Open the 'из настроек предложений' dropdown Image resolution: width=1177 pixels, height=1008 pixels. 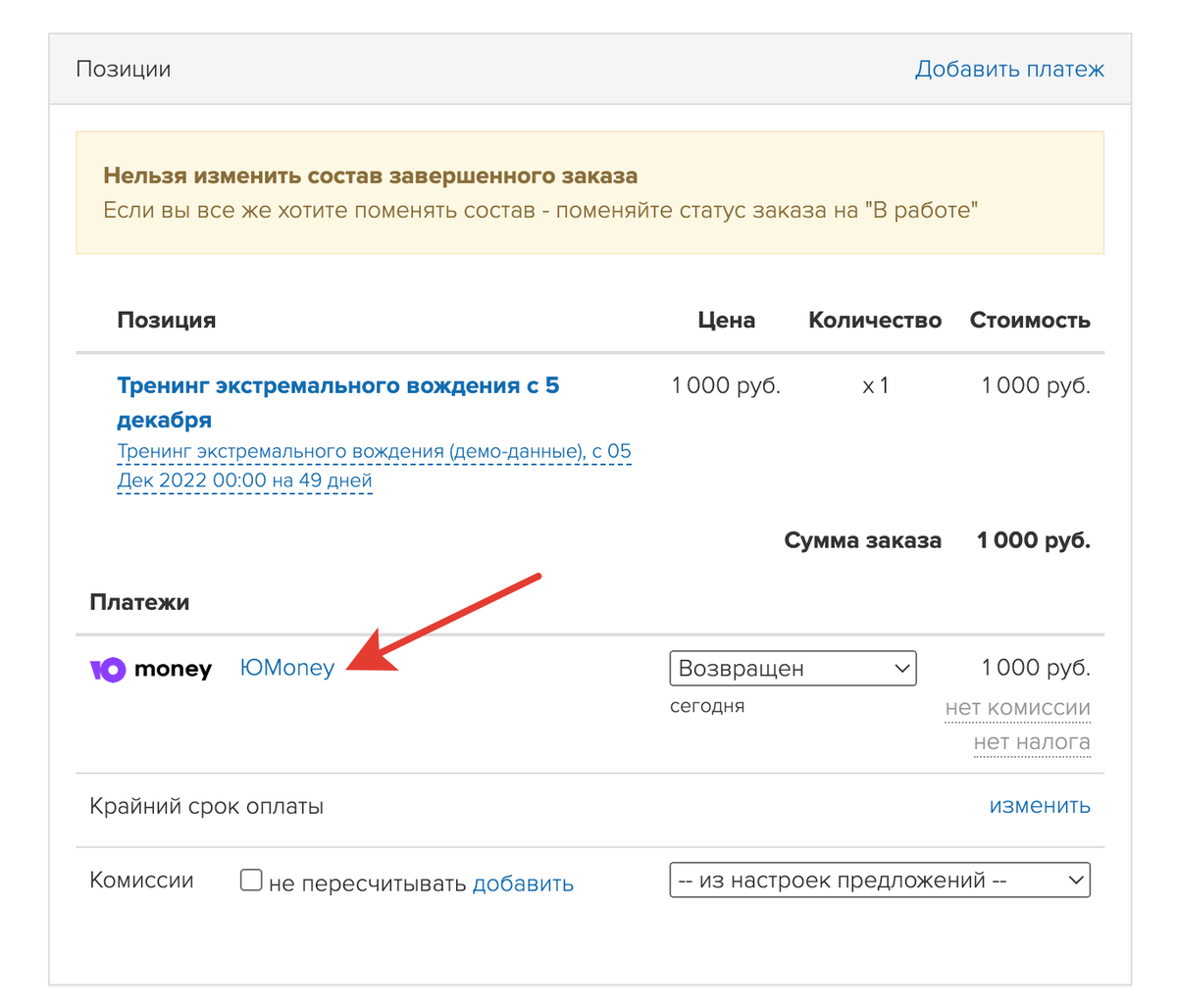880,881
